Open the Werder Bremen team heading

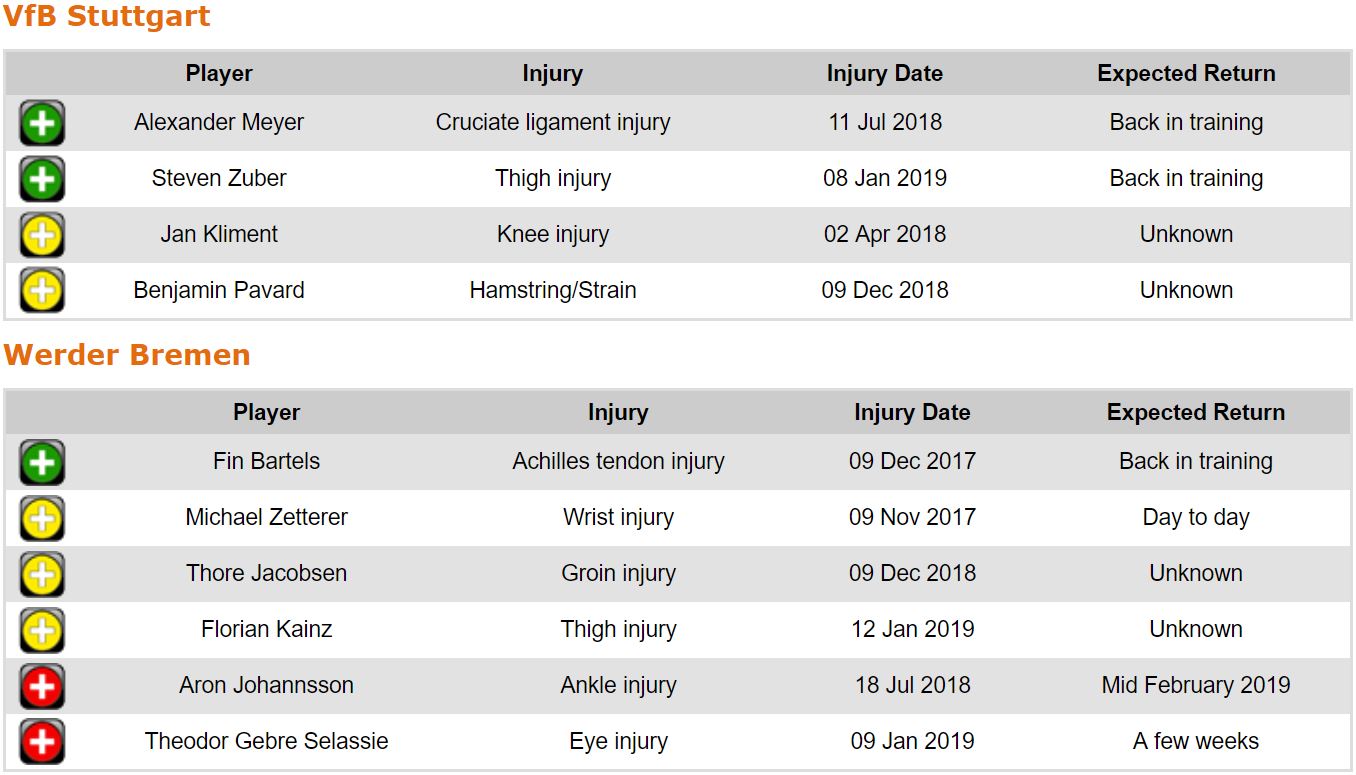point(126,355)
